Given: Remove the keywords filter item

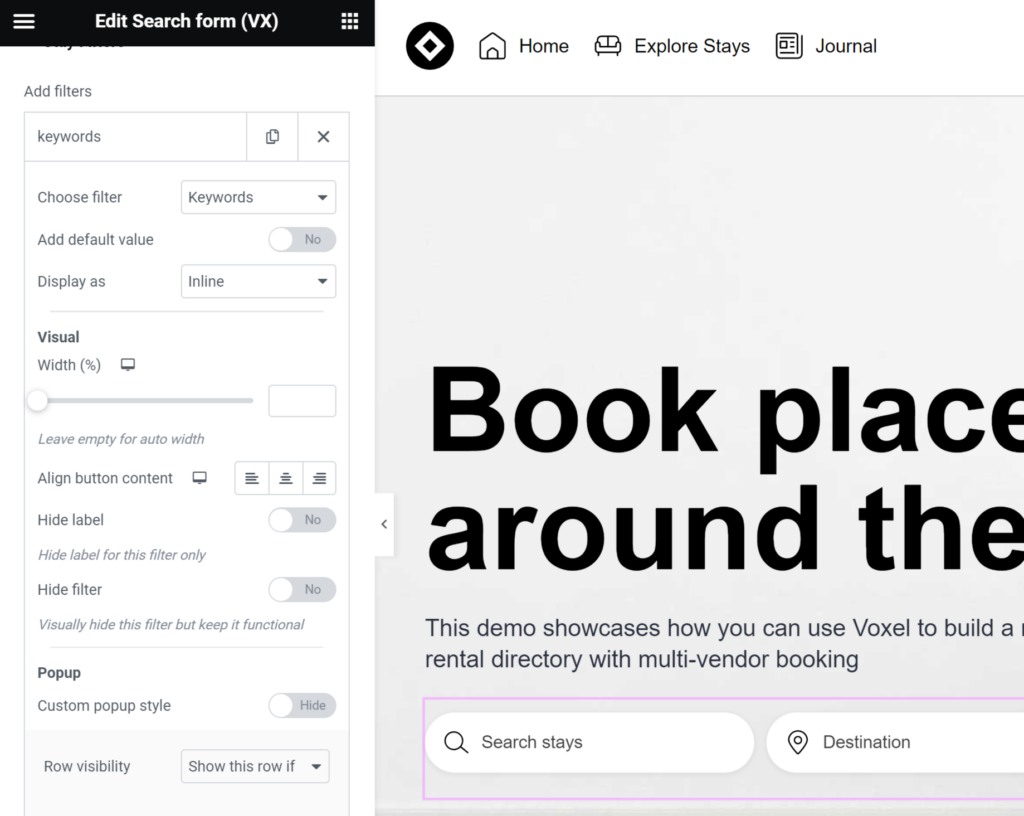Looking at the screenshot, I should 323,137.
